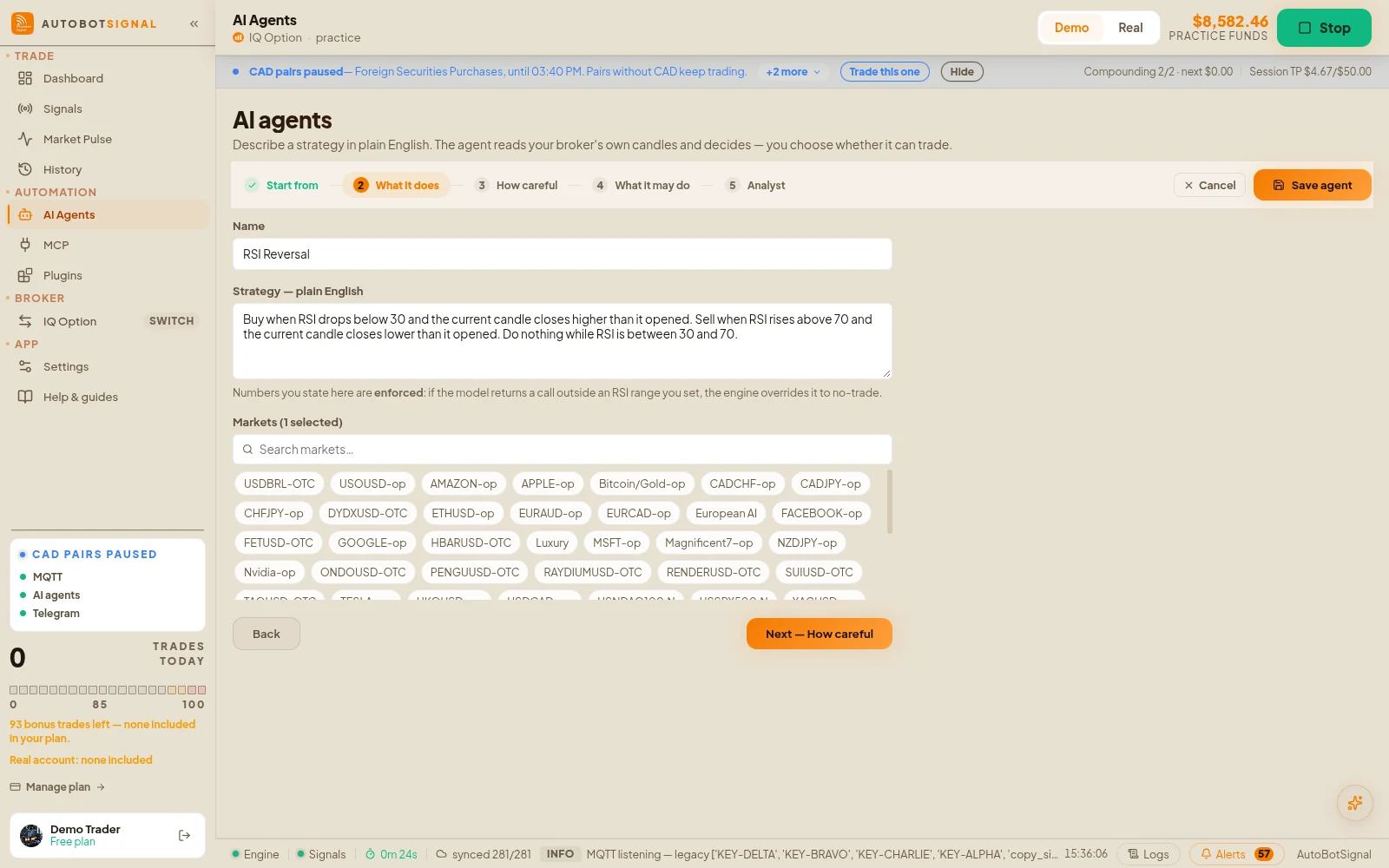
Task: Hide the CAD pairs paused banner
Action: (962, 72)
